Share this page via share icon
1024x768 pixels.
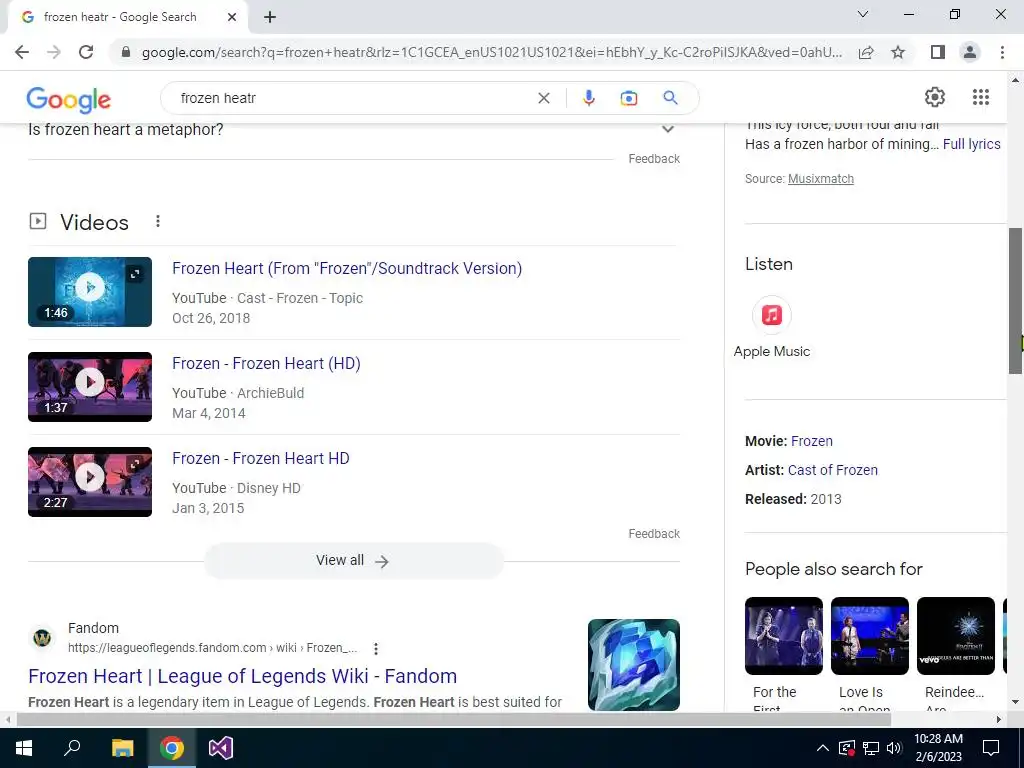click(x=866, y=52)
